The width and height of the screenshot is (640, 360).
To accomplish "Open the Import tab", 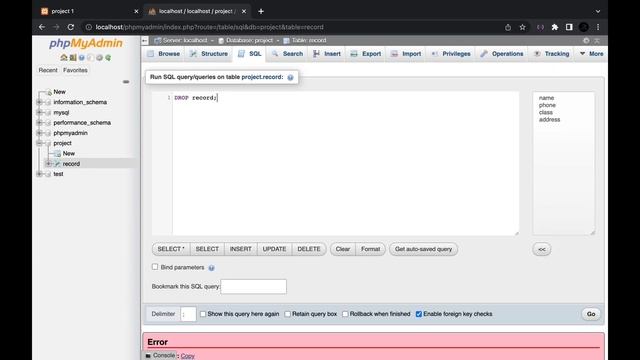I will click(x=406, y=54).
